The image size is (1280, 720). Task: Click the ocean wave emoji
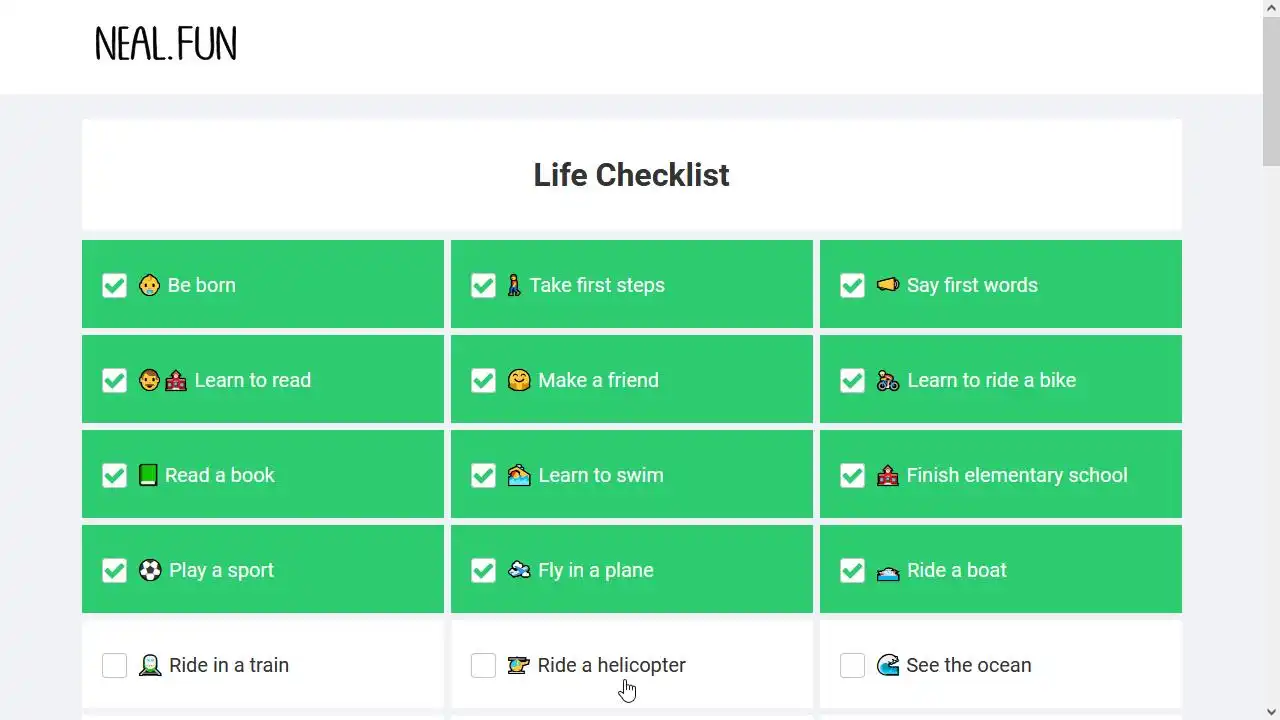[888, 665]
